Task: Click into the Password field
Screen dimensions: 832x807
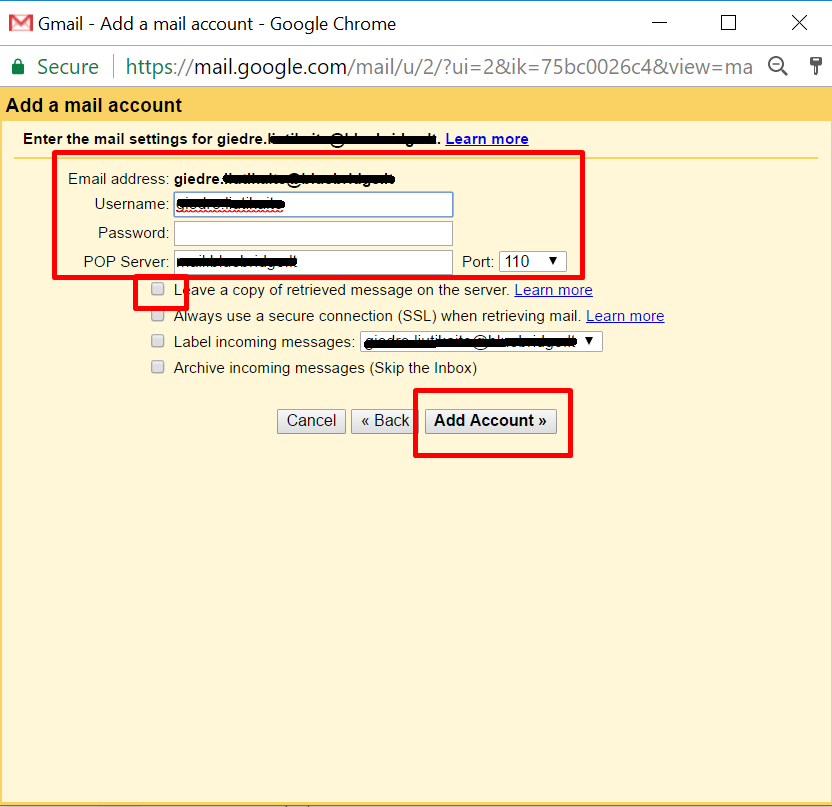Action: [313, 233]
